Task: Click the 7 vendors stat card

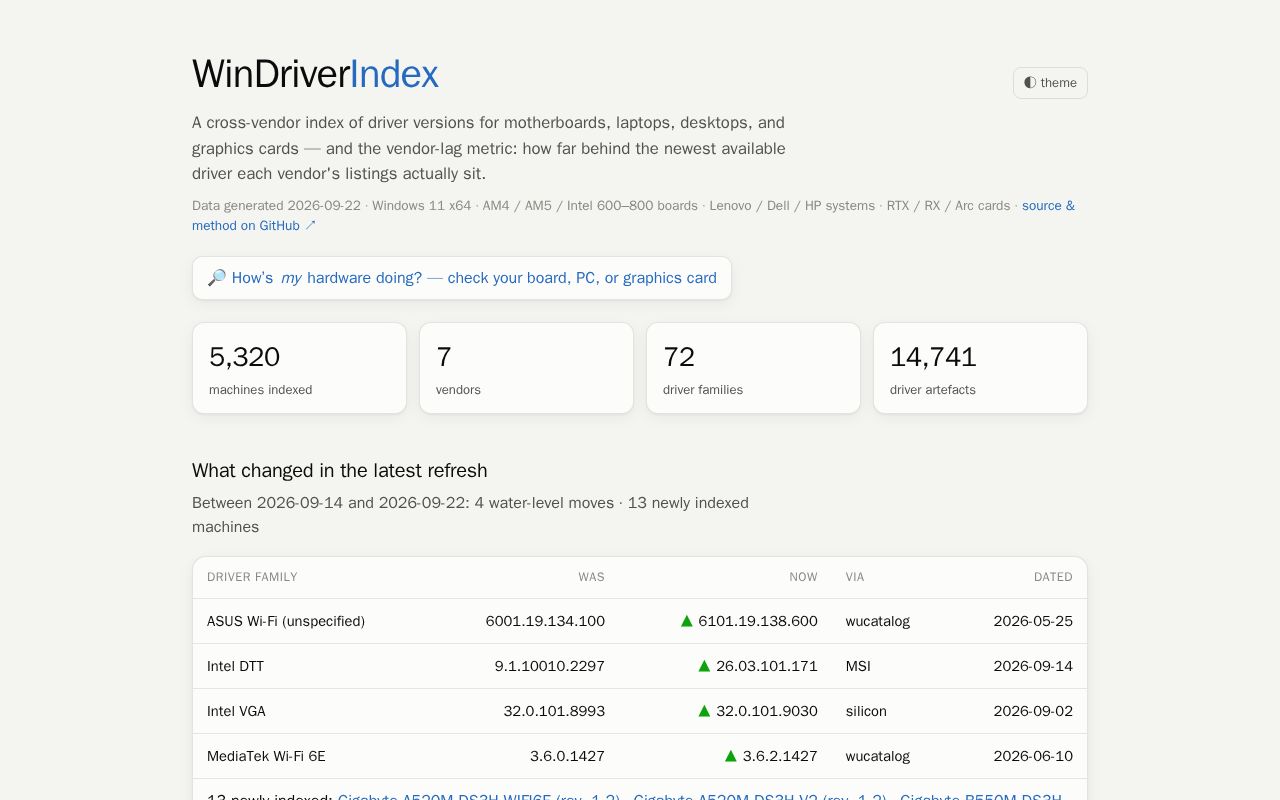Action: (x=526, y=368)
